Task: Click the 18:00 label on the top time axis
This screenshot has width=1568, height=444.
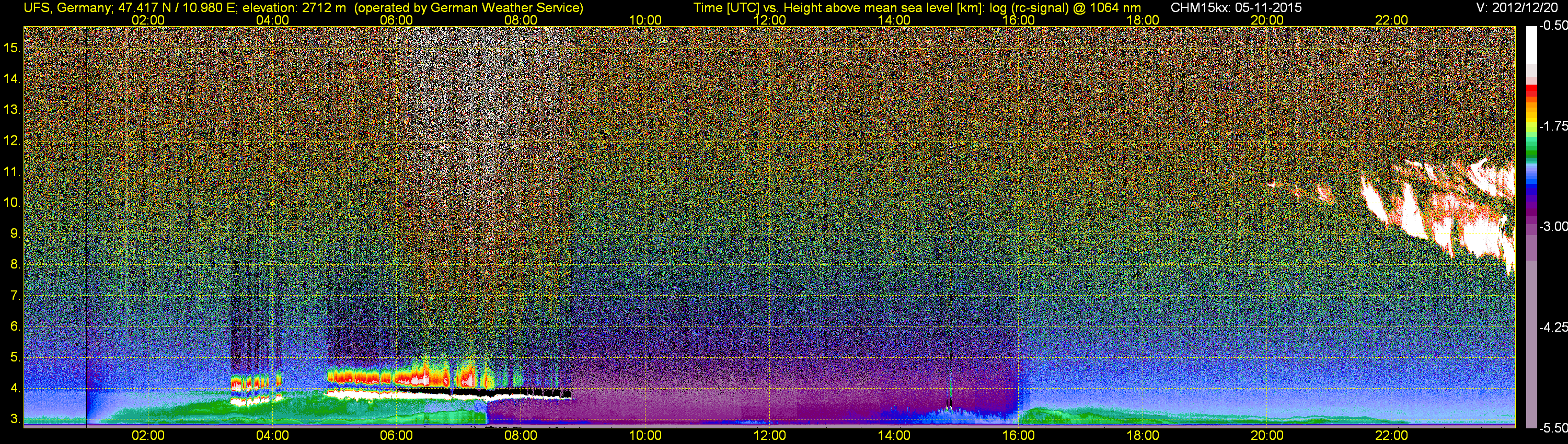Action: click(1143, 20)
